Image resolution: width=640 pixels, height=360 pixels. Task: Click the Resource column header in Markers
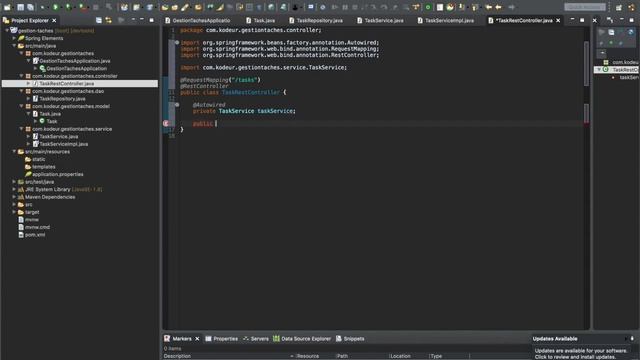308,356
